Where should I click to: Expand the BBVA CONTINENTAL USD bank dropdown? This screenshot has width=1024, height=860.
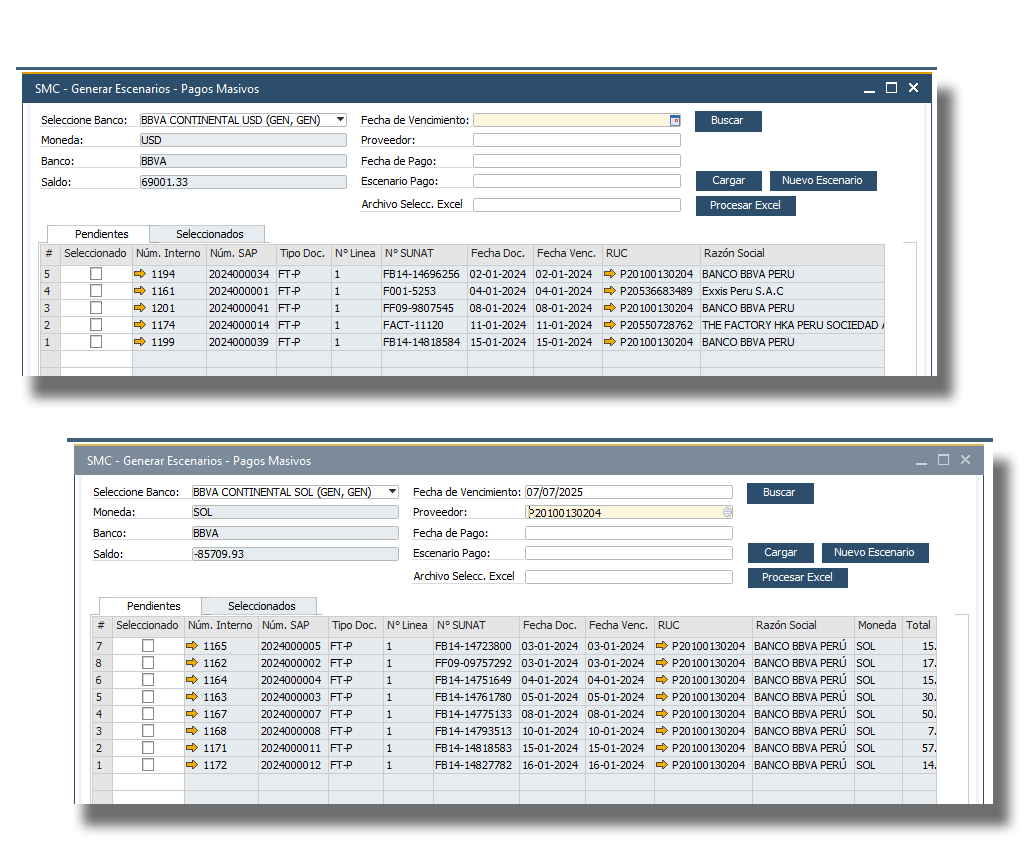point(340,120)
